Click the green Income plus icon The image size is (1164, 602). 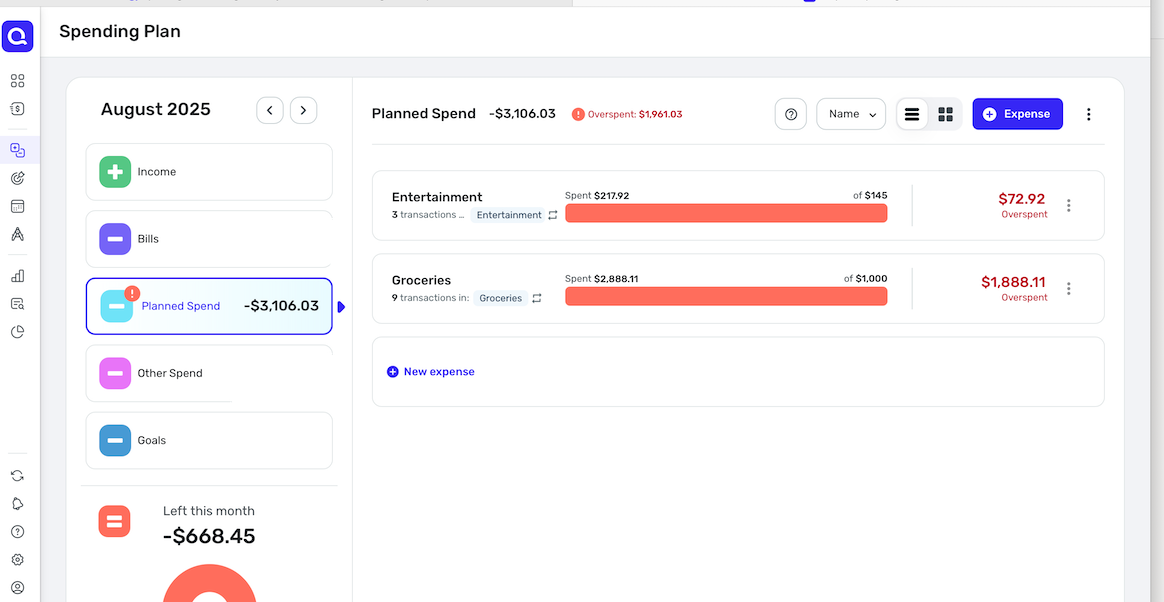115,171
